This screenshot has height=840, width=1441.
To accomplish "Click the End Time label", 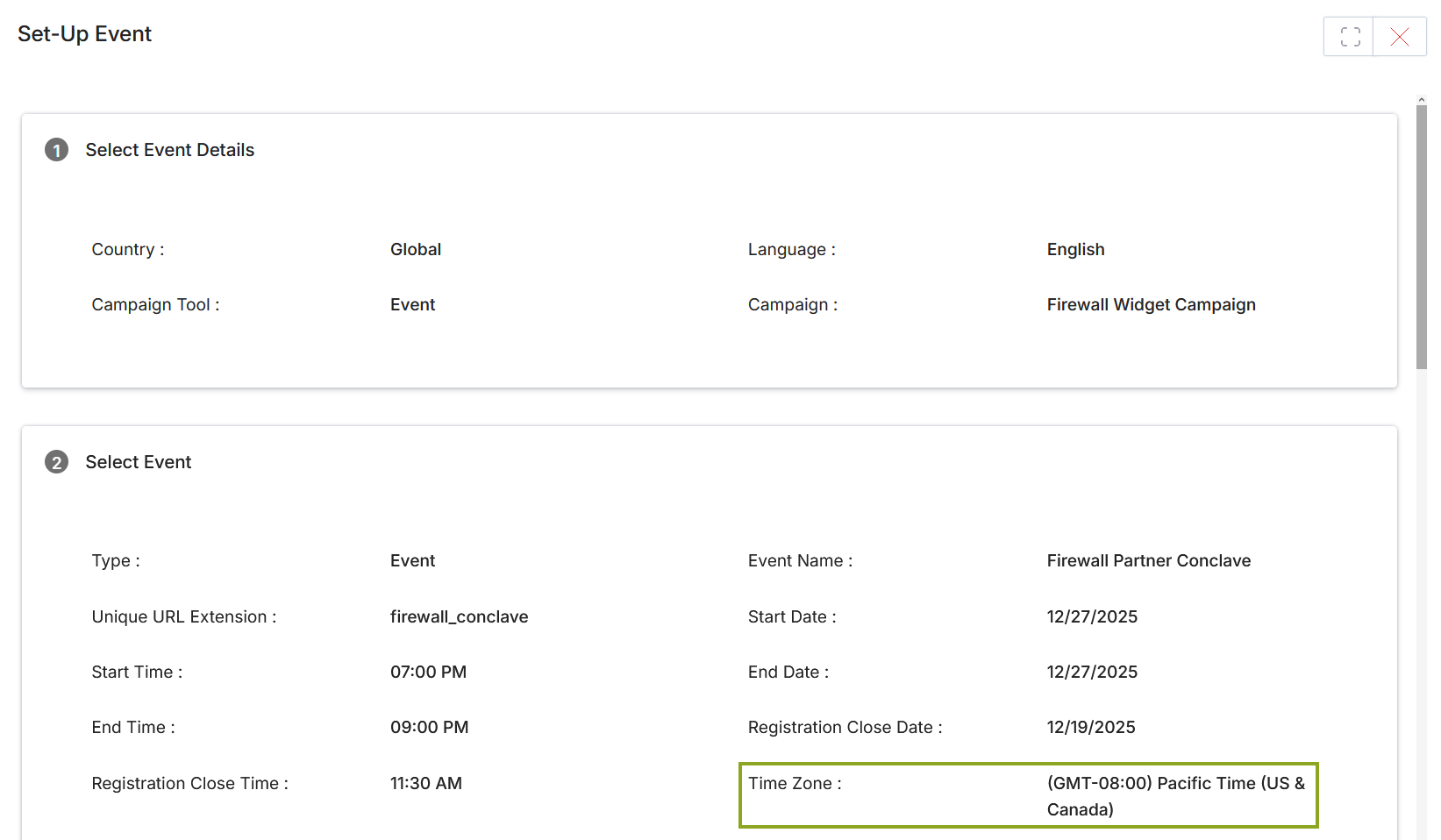I will 133,728.
